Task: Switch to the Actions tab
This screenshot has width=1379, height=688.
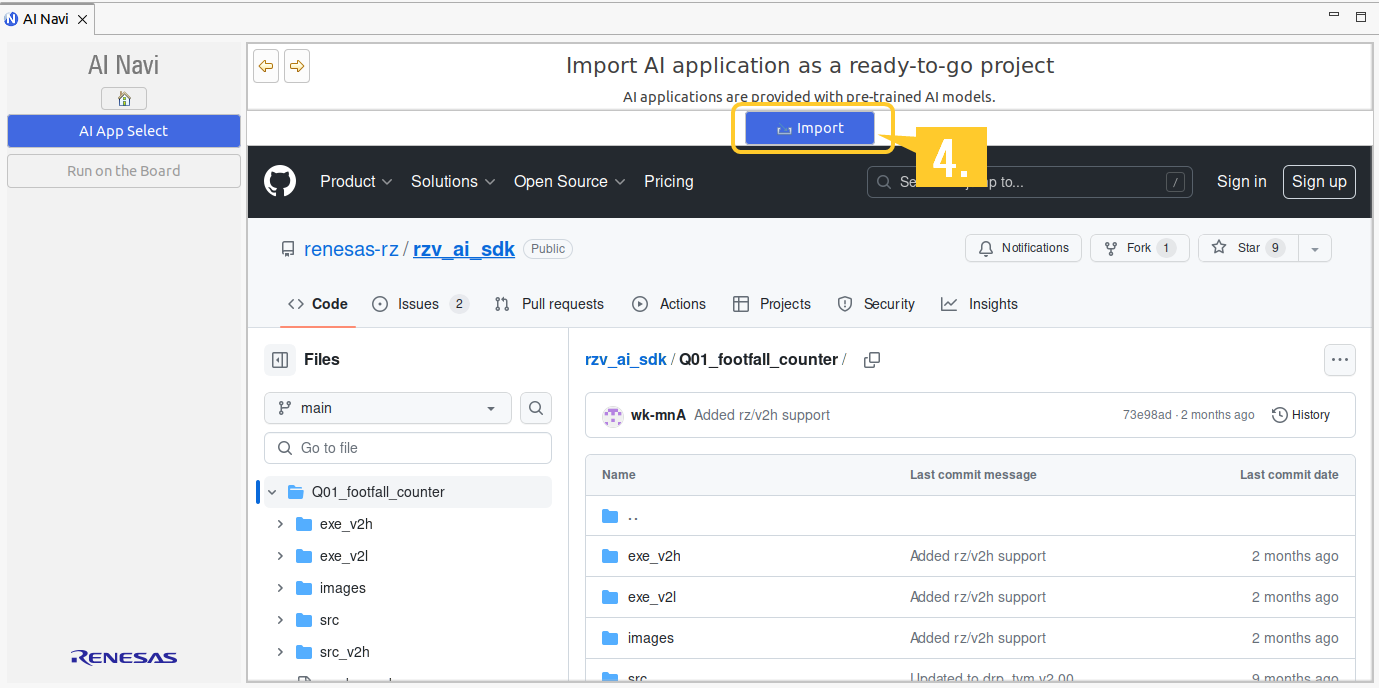Action: pos(669,304)
